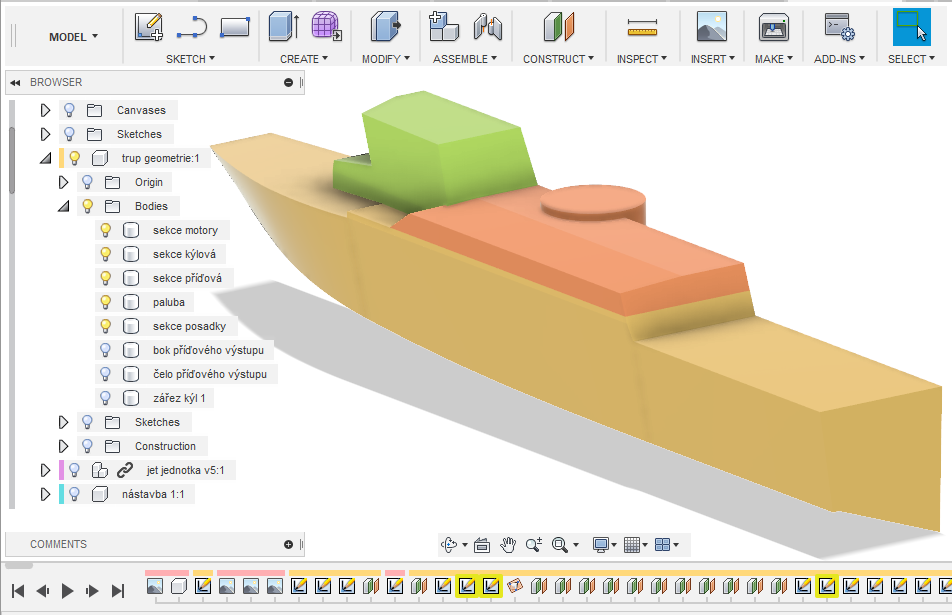
Task: Collapse the Bodies folder
Action: (63, 206)
